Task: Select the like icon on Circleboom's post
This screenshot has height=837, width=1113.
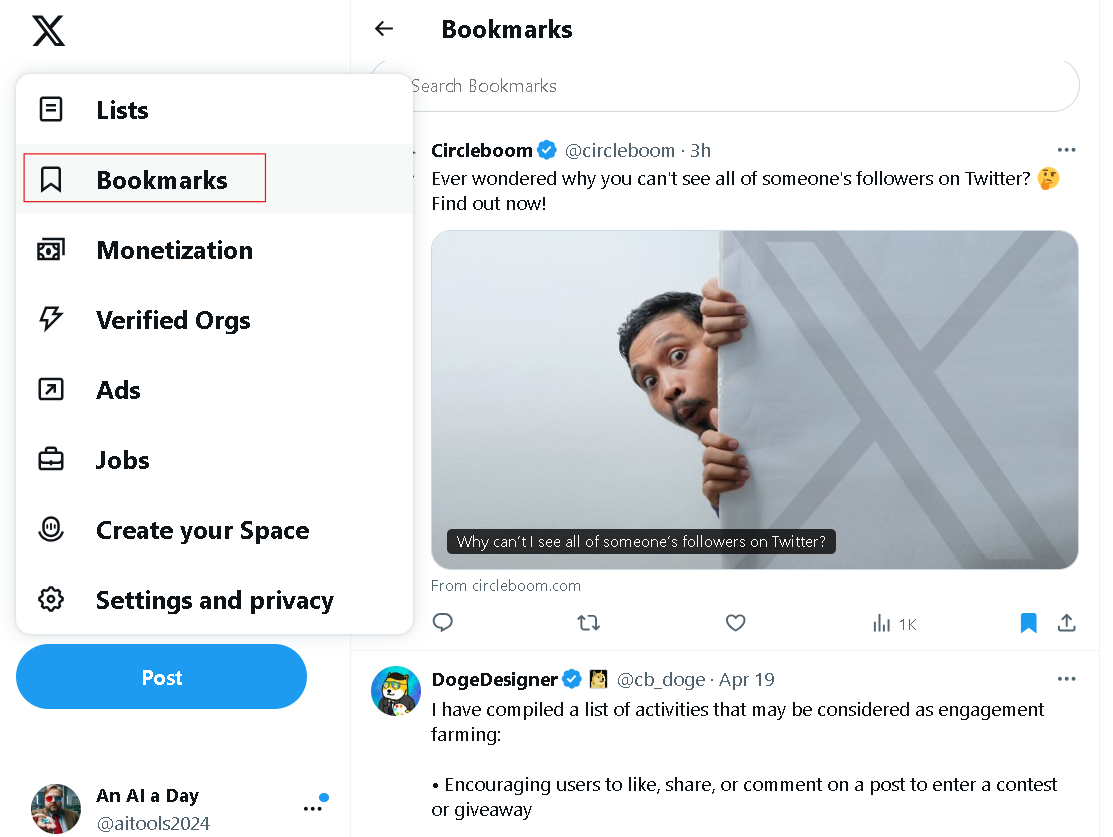Action: pos(735,622)
